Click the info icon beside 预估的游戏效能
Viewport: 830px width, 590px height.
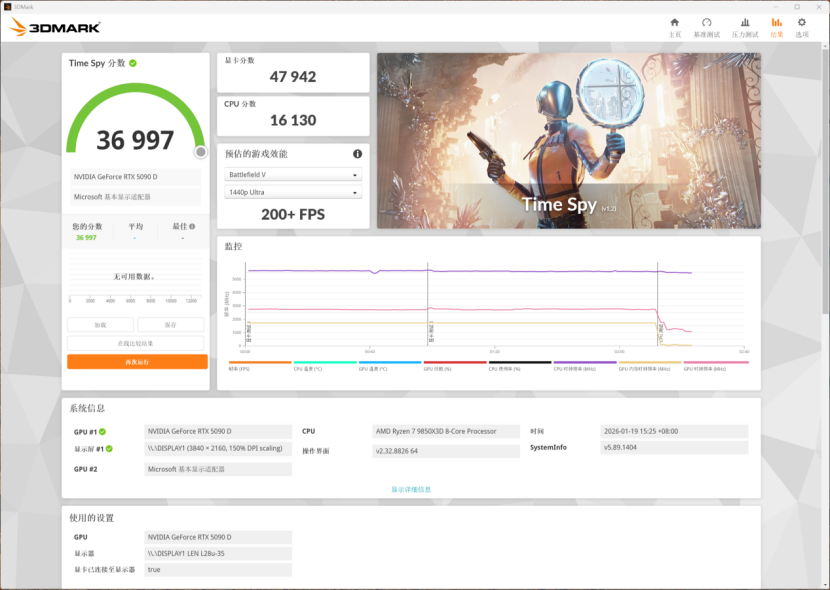point(357,154)
